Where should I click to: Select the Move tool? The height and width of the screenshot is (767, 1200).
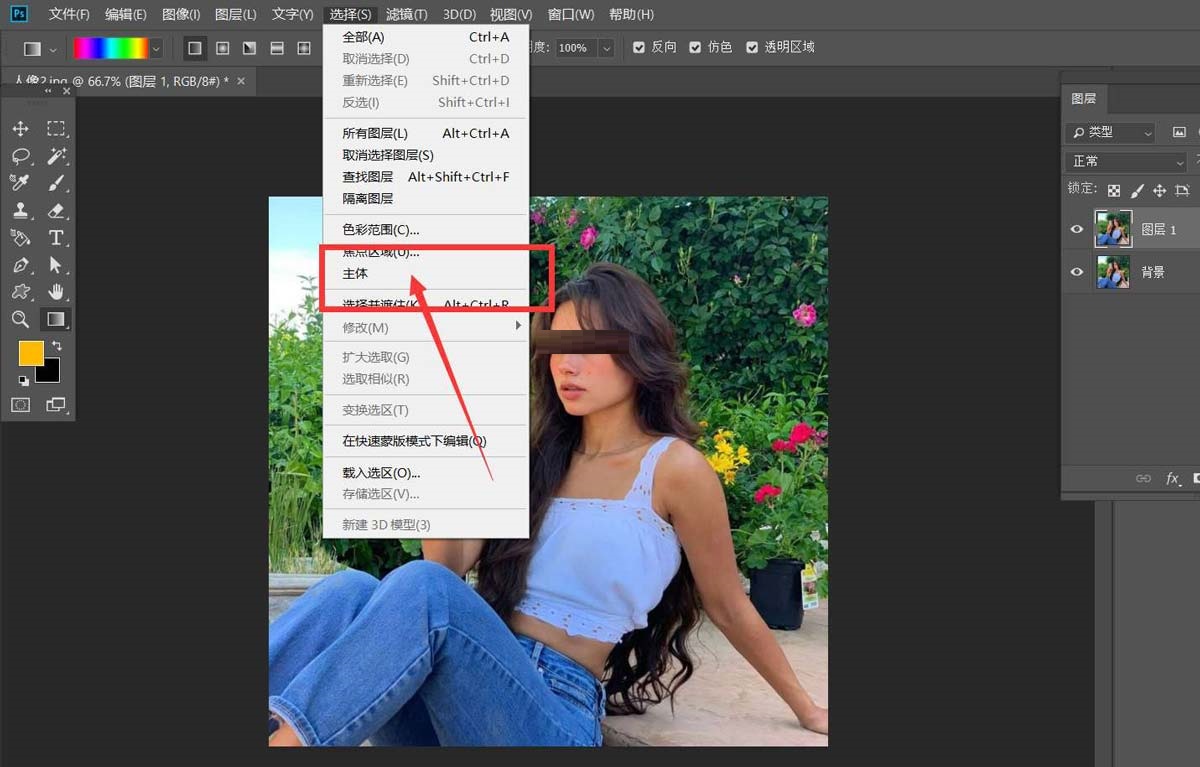20,128
